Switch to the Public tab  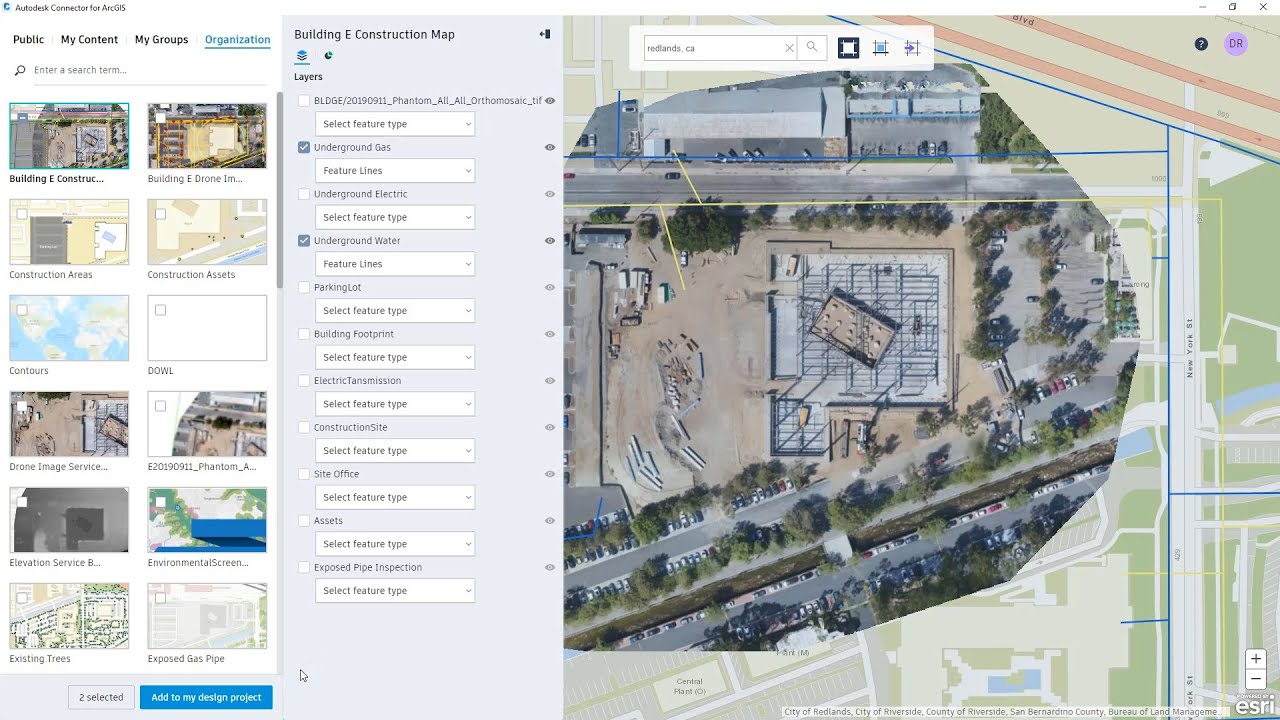point(28,40)
